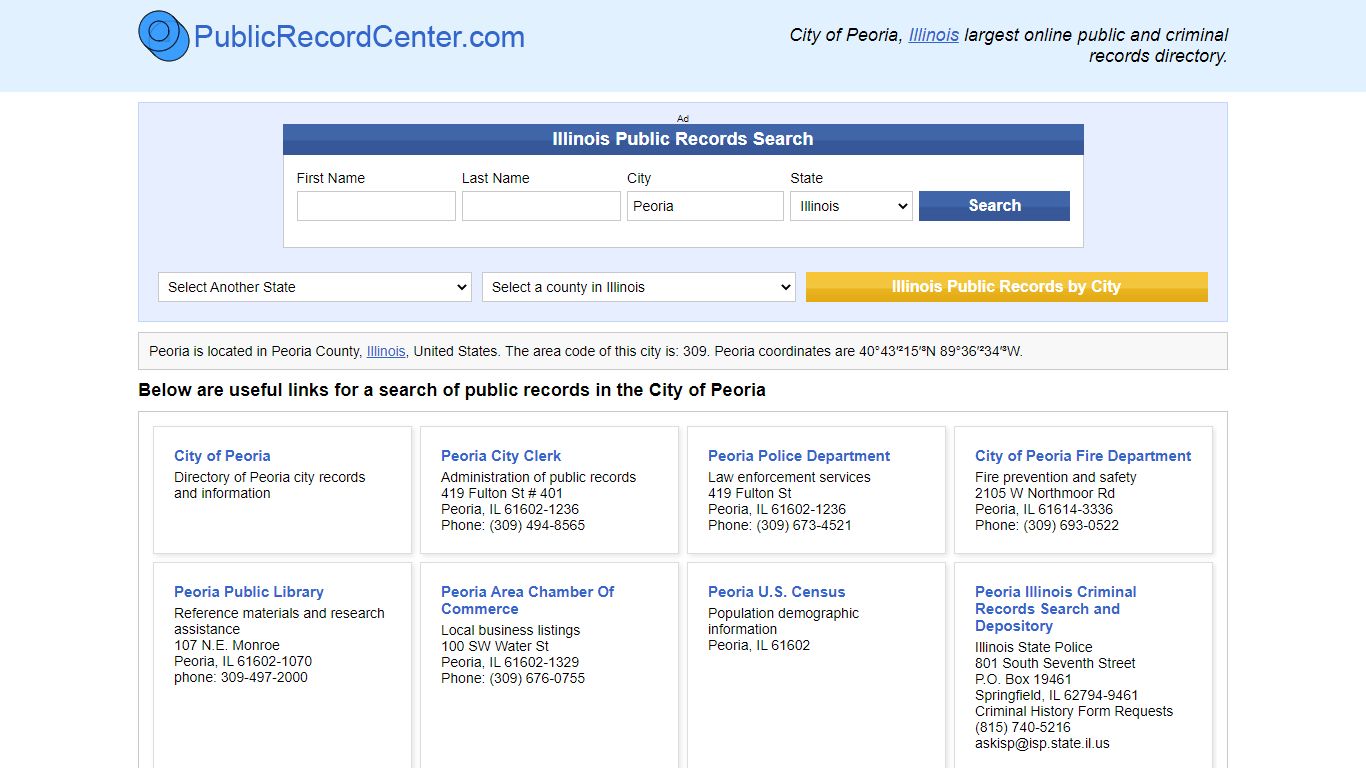The height and width of the screenshot is (768, 1366).
Task: Edit the City field containing Peoria
Action: click(x=705, y=206)
